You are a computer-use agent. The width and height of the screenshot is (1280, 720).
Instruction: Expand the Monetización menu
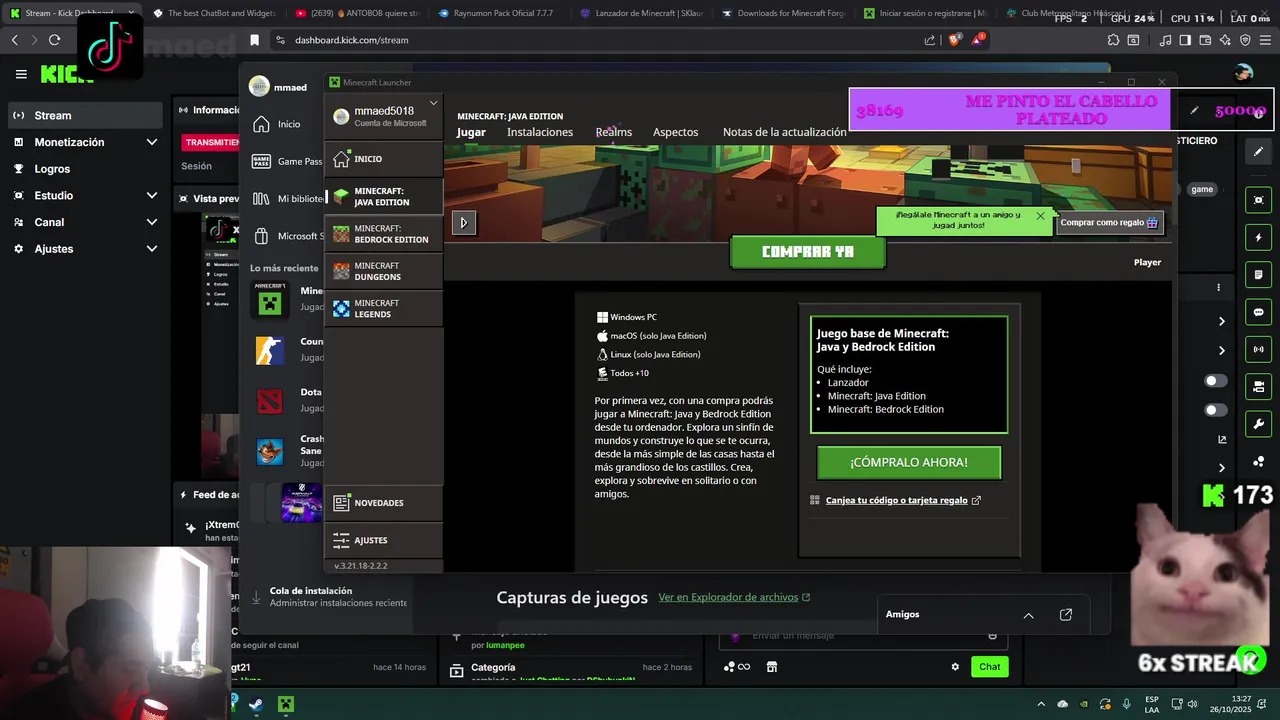pos(84,142)
